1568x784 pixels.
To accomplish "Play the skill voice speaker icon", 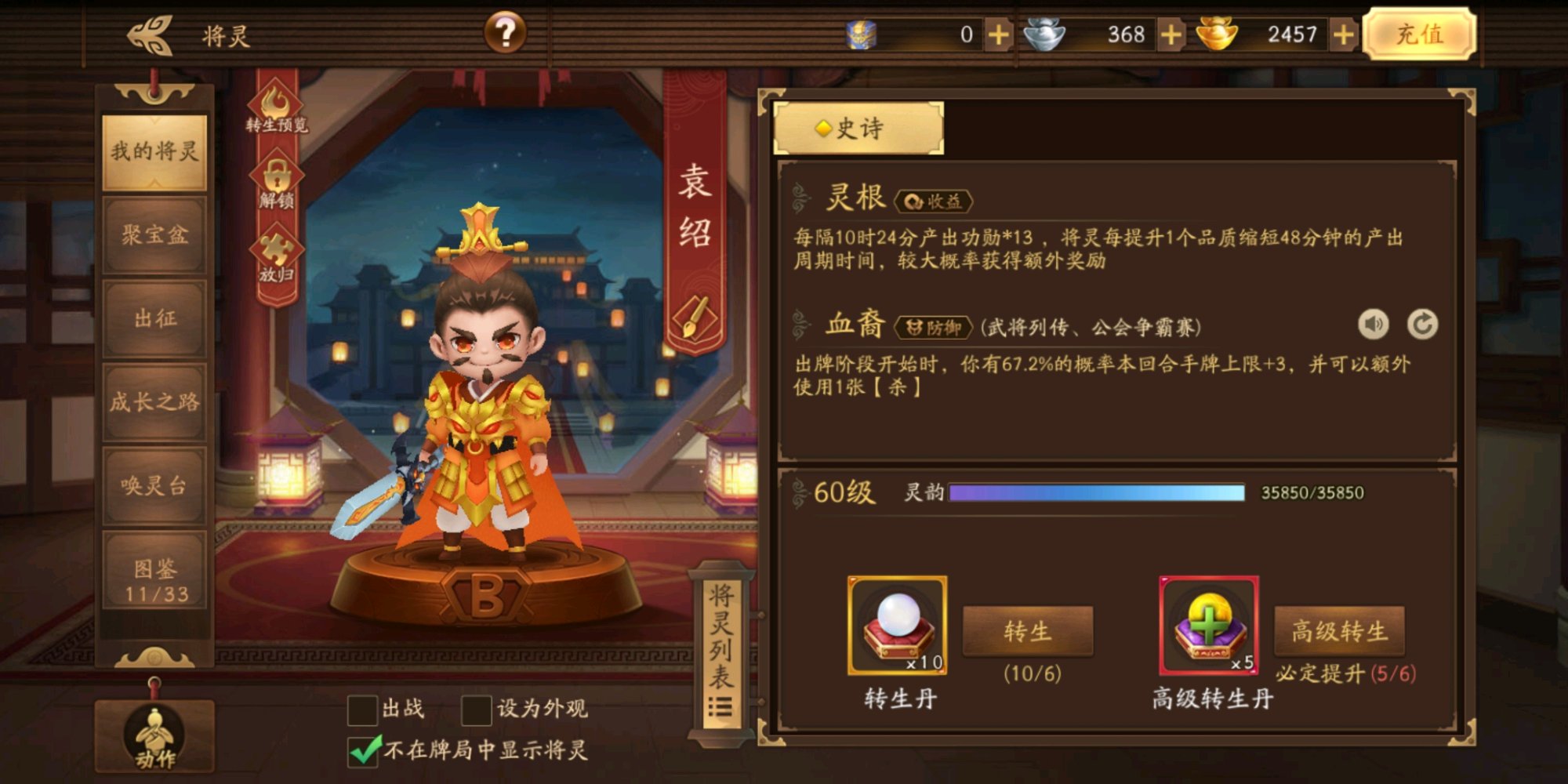I will point(1373,324).
